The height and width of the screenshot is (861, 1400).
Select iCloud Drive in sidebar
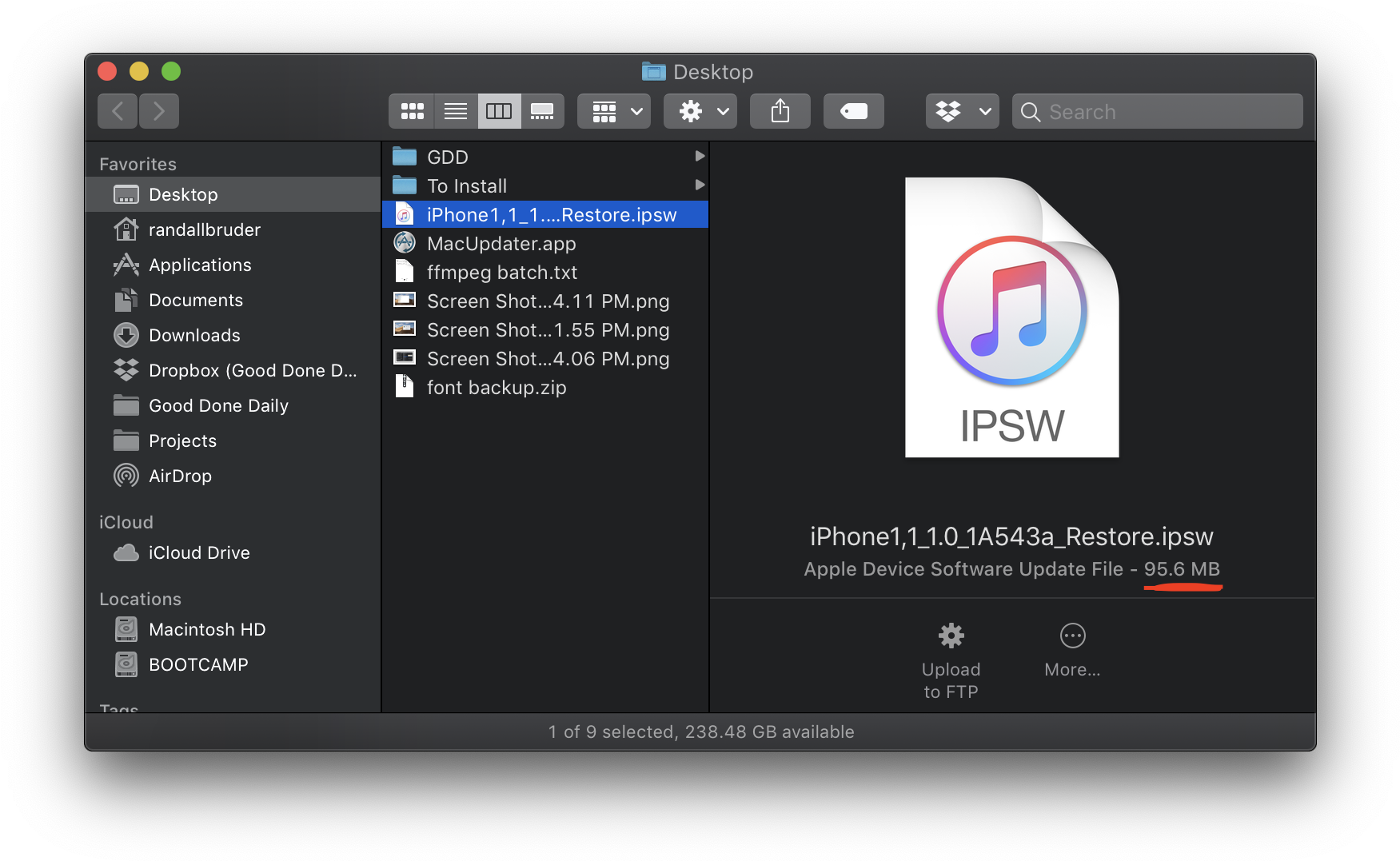pos(198,552)
